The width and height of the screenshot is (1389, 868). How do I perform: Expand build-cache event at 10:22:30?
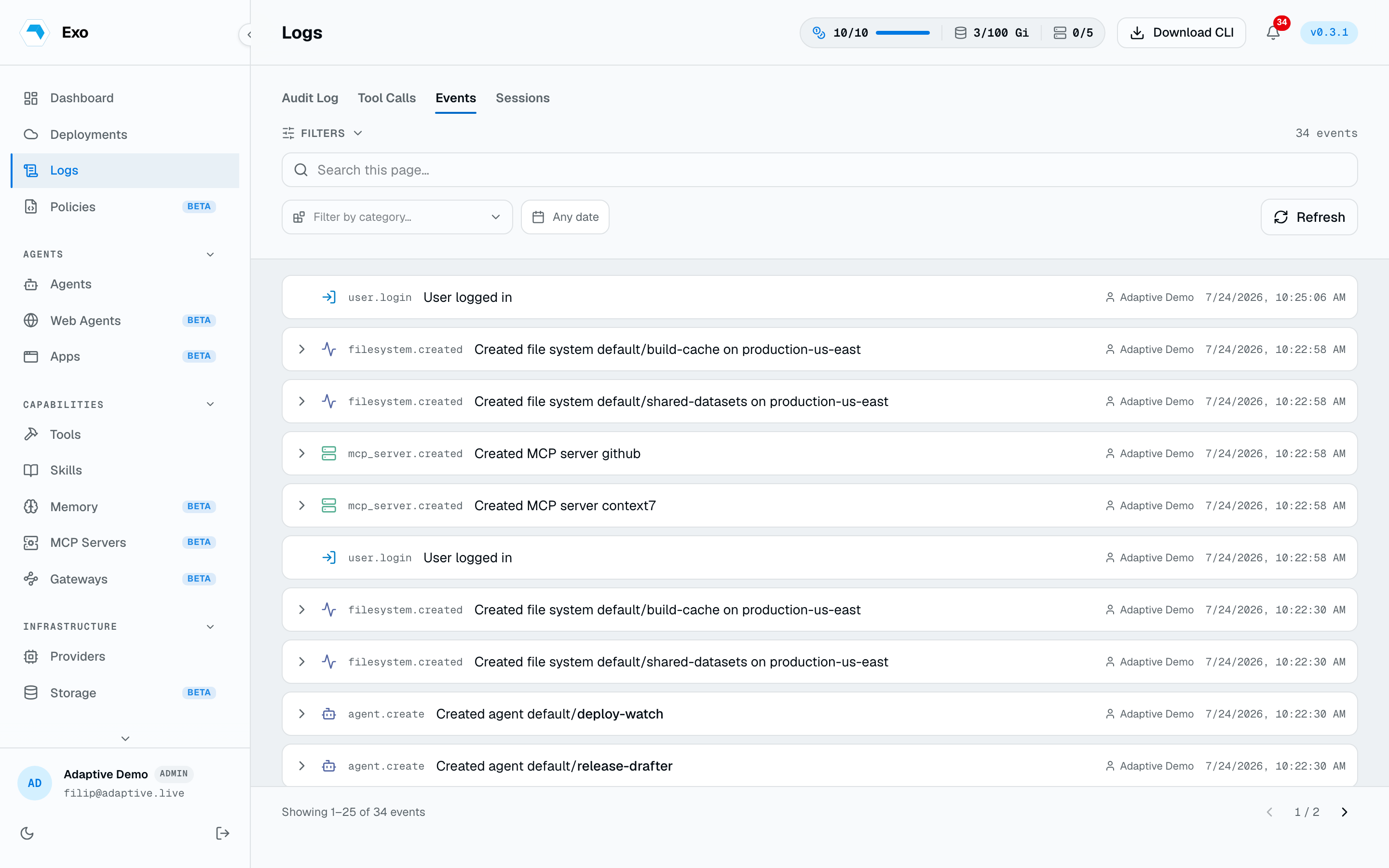tap(302, 610)
